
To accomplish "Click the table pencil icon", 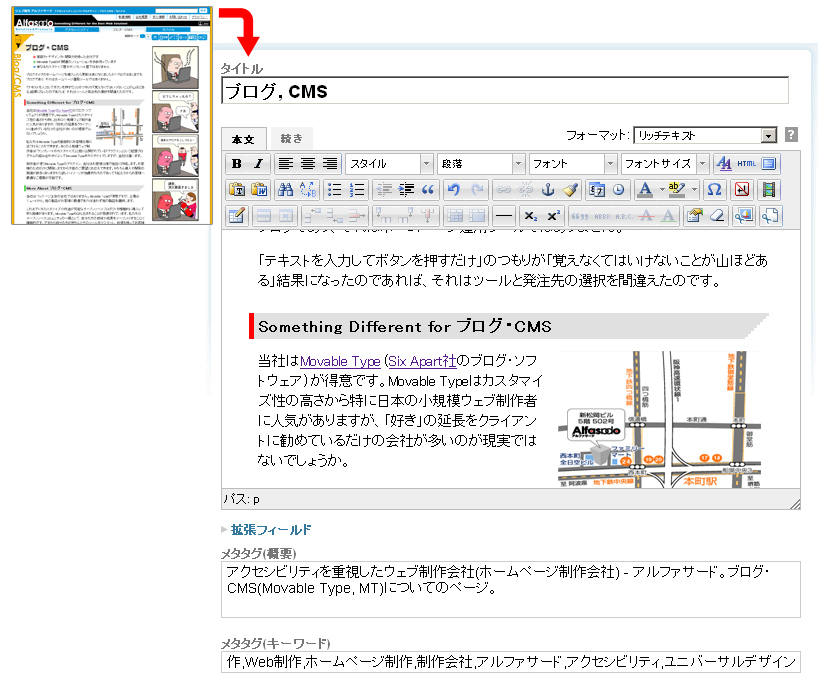I will click(237, 216).
